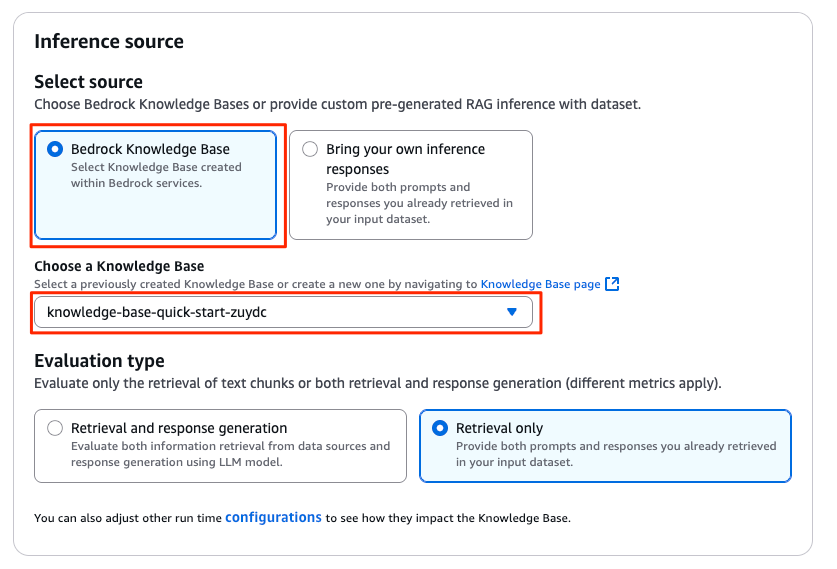The width and height of the screenshot is (837, 569).
Task: Choose Retrieval and response generation radio
Action: point(55,428)
